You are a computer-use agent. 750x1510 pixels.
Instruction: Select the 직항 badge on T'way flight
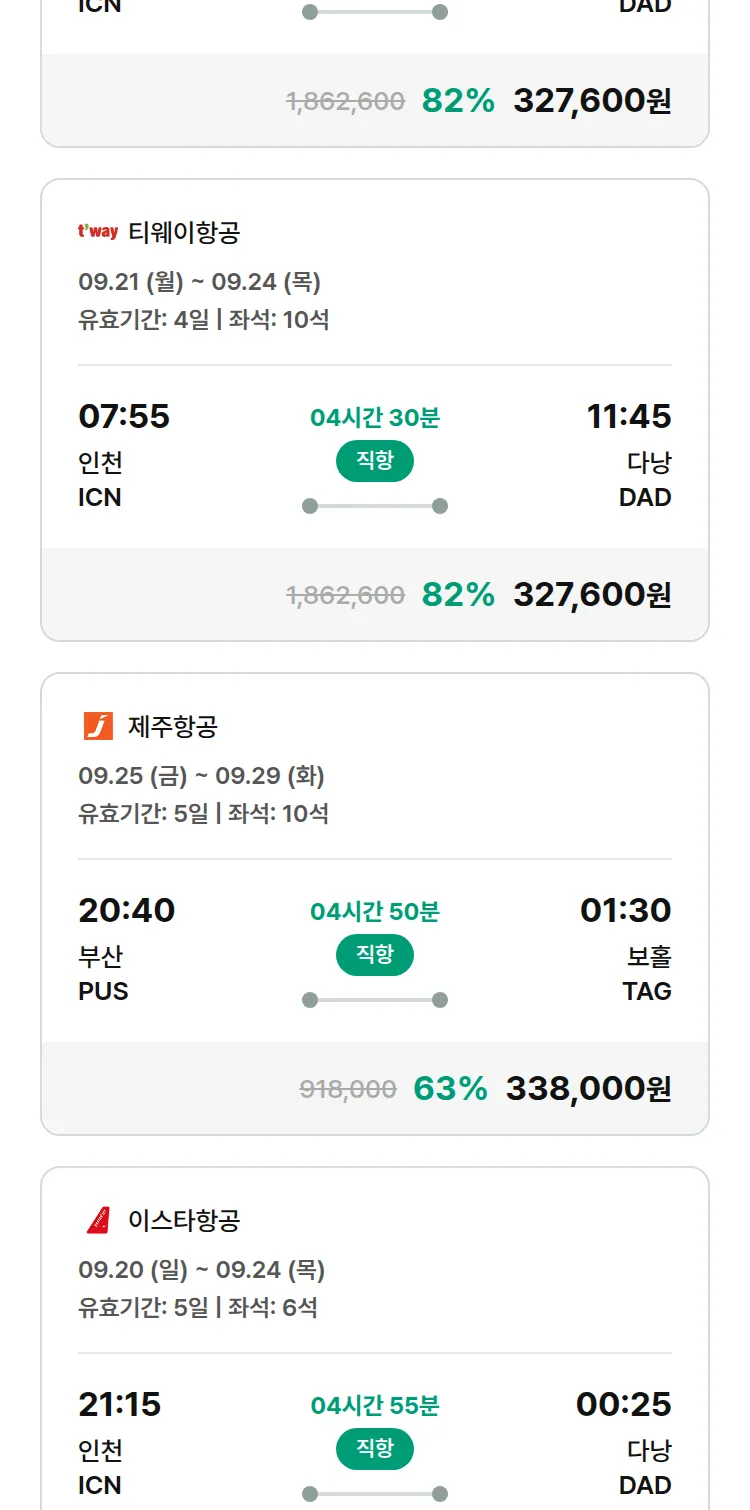[x=375, y=461]
